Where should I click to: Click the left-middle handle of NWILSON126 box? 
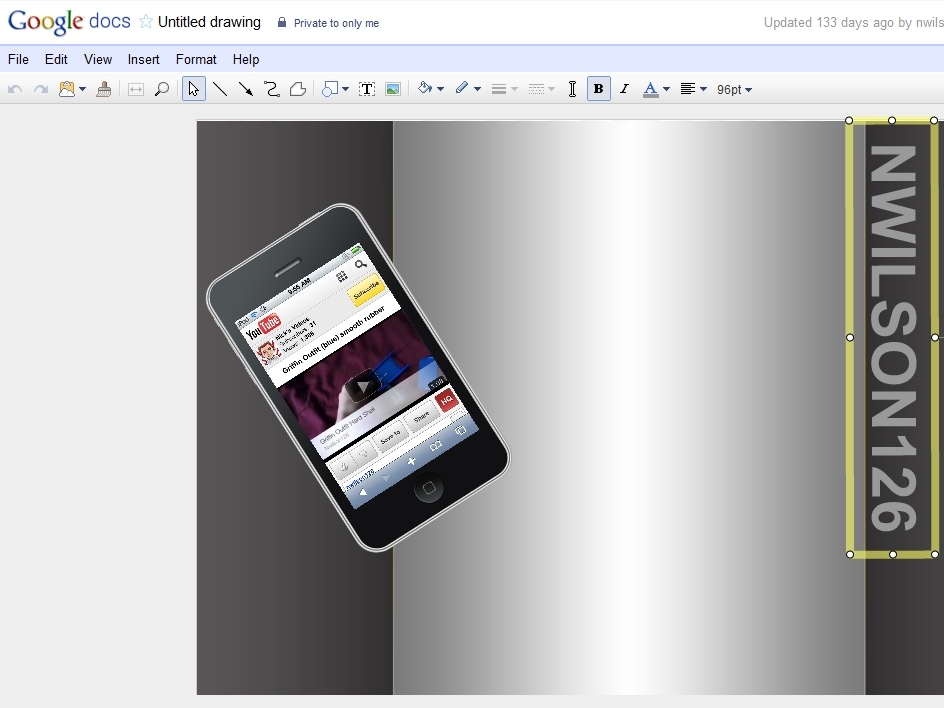click(x=850, y=338)
